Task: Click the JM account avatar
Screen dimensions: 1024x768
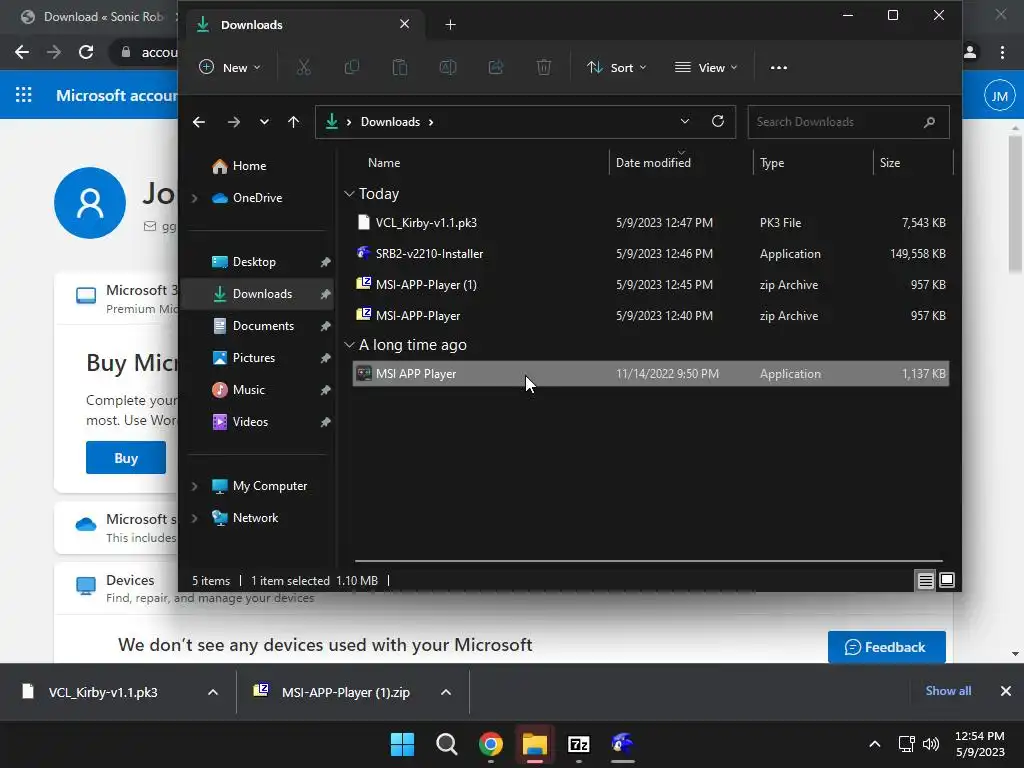Action: [x=999, y=96]
